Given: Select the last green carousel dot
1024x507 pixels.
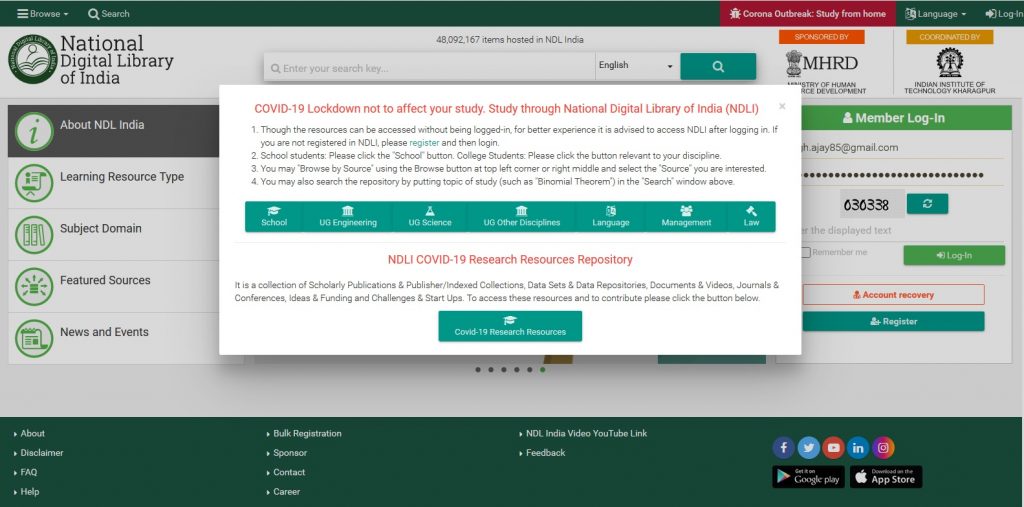Looking at the screenshot, I should (543, 370).
